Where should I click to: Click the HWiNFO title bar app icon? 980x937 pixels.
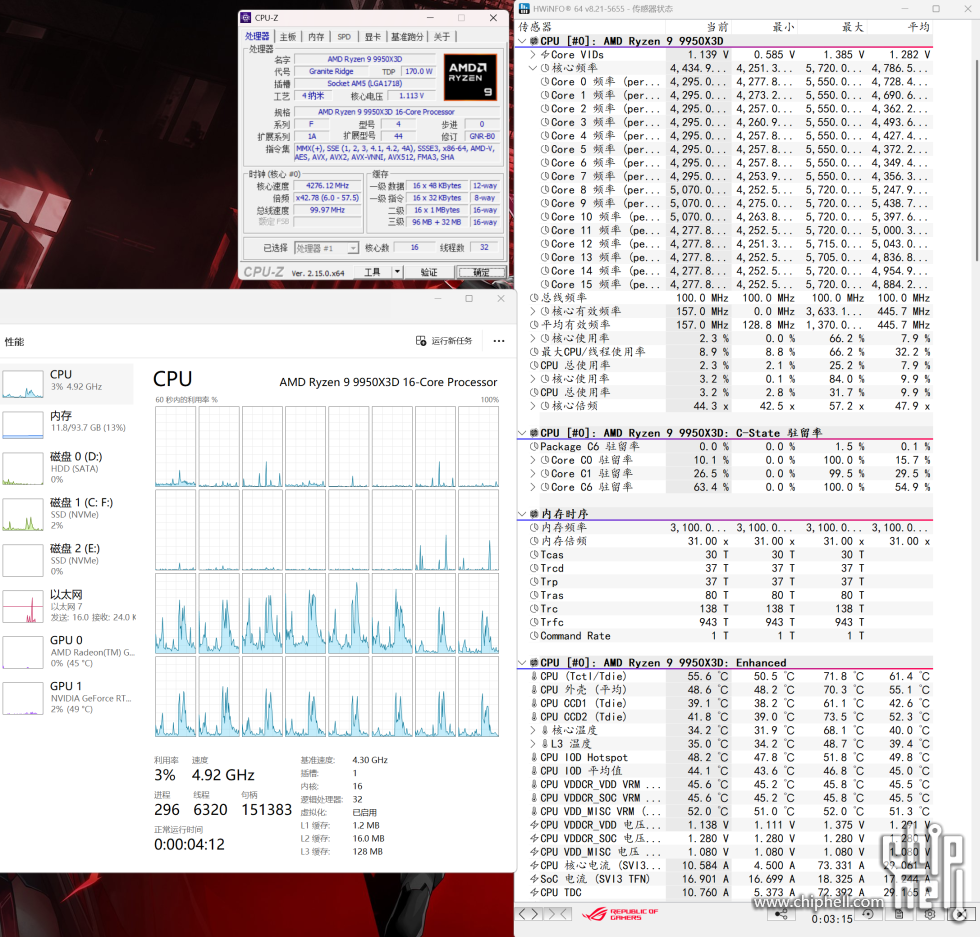[525, 8]
